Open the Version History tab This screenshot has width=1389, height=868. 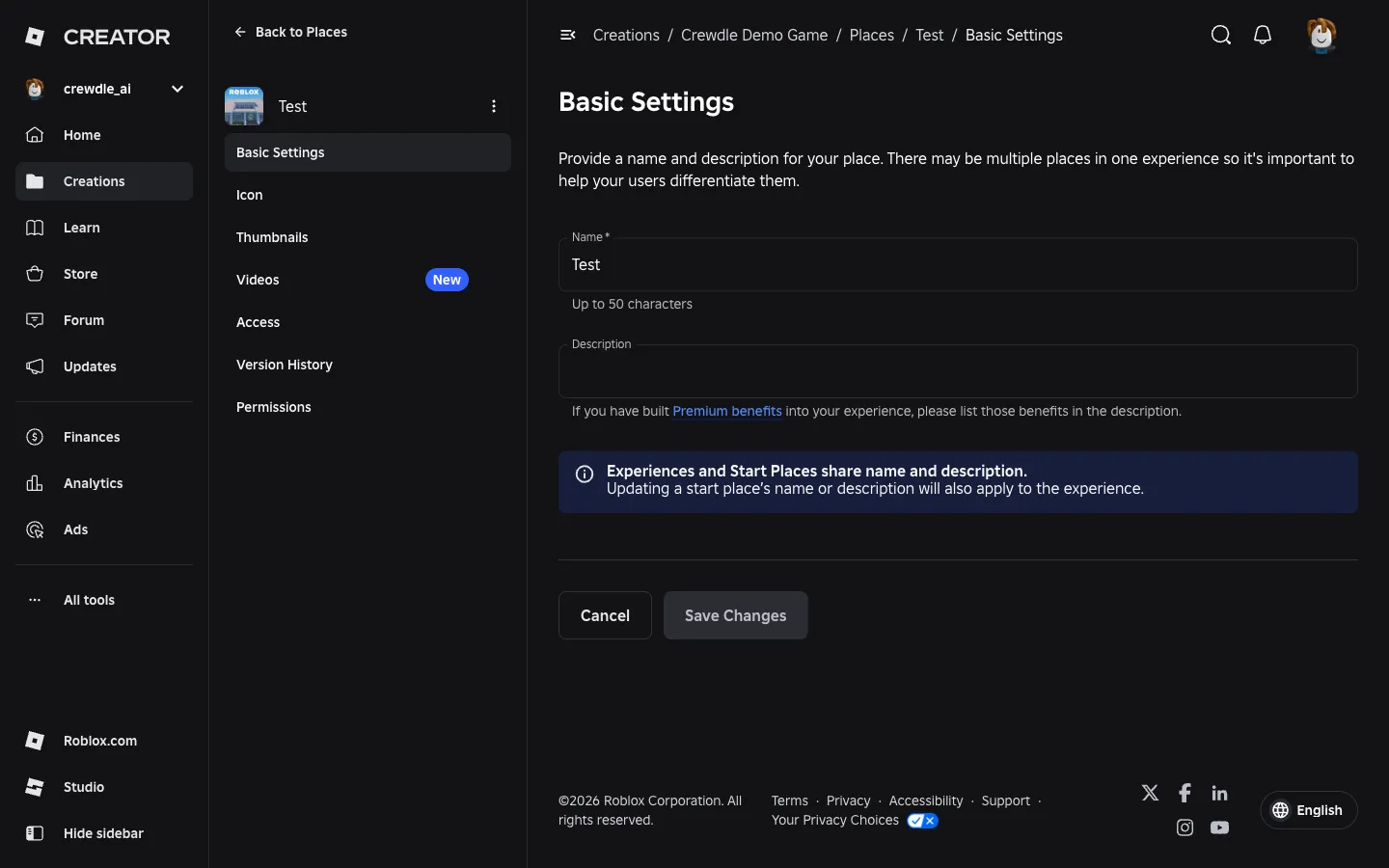coord(368,365)
